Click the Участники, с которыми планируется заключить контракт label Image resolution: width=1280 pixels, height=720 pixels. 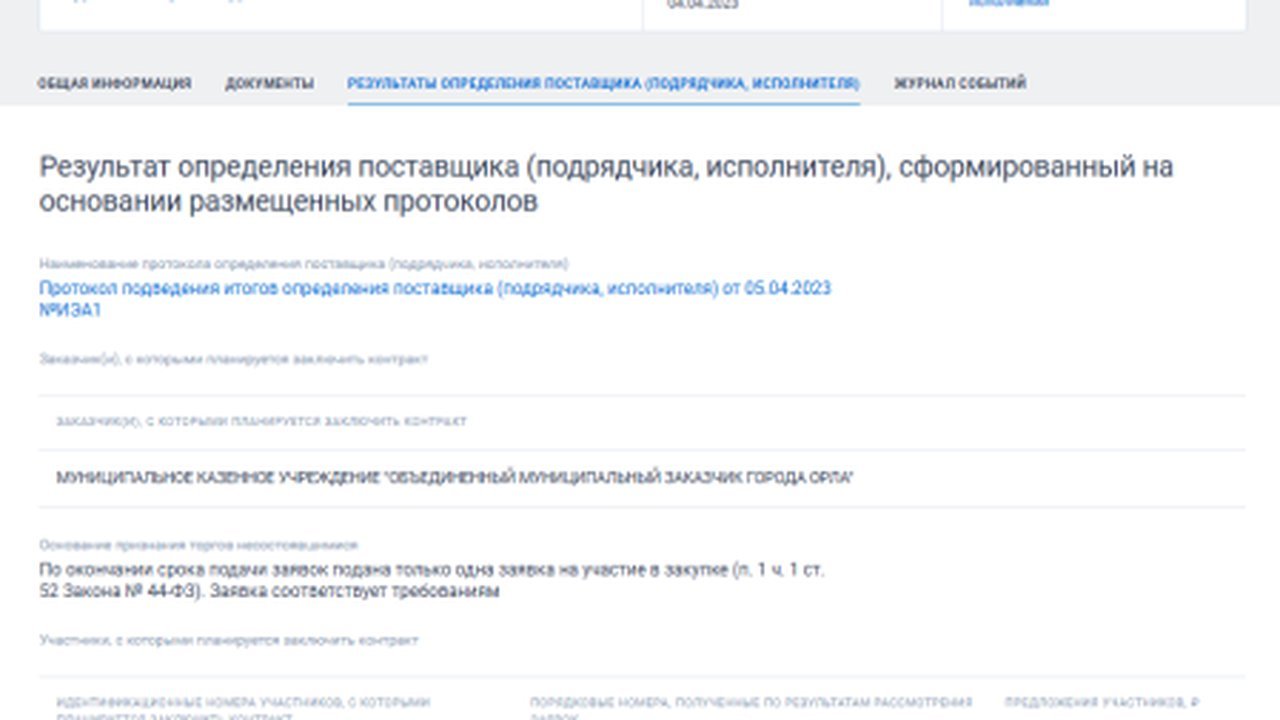point(229,640)
